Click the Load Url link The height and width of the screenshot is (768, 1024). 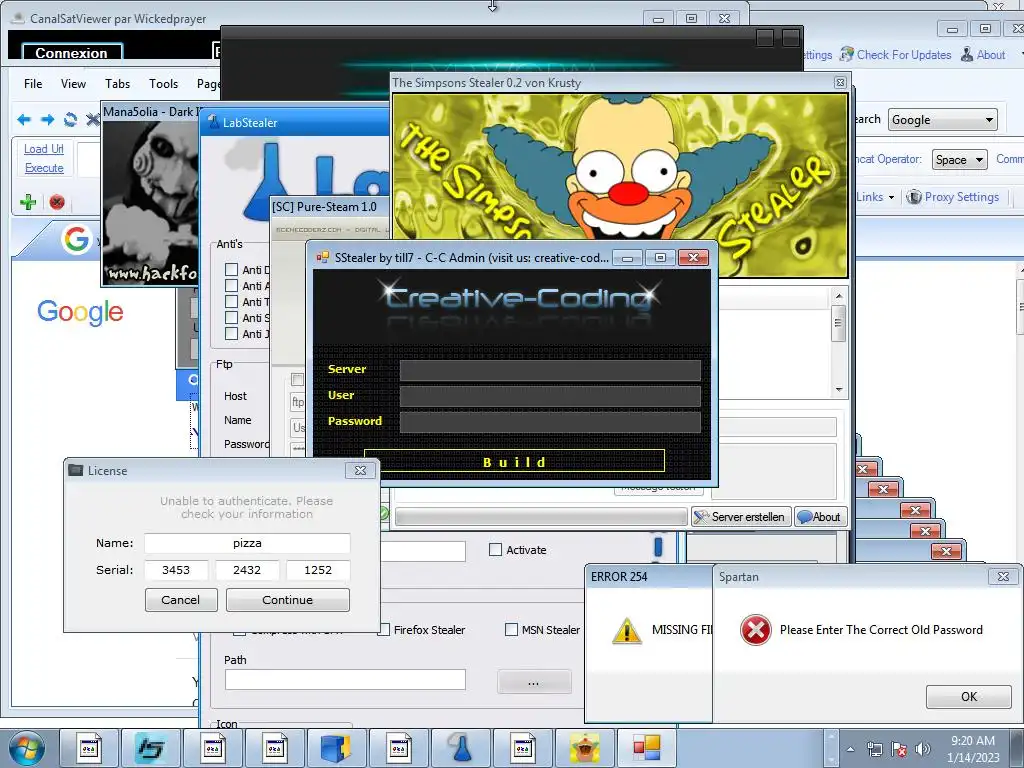pyautogui.click(x=44, y=149)
